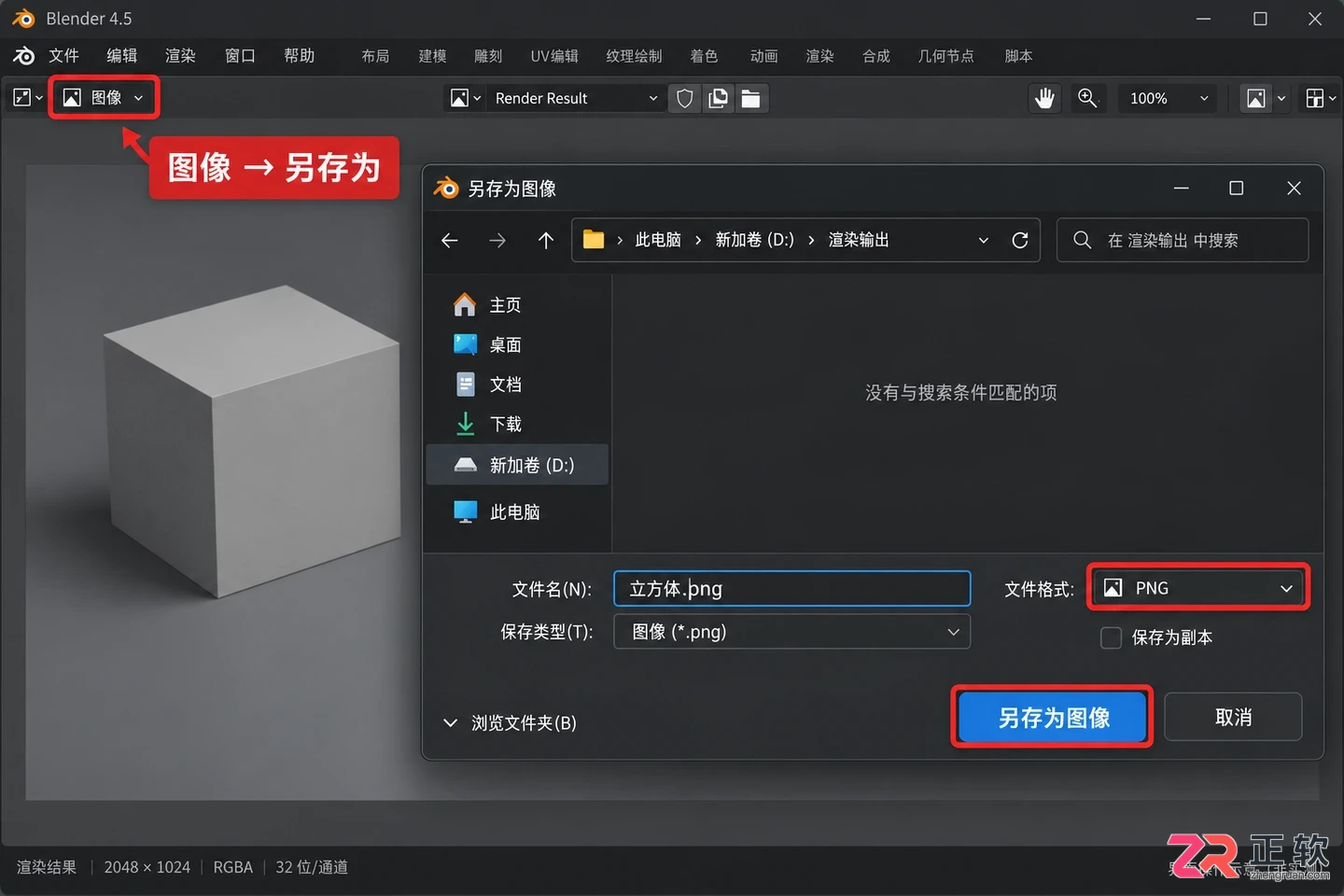The width and height of the screenshot is (1344, 896).
Task: Click the fake user shield icon
Action: pos(685,98)
